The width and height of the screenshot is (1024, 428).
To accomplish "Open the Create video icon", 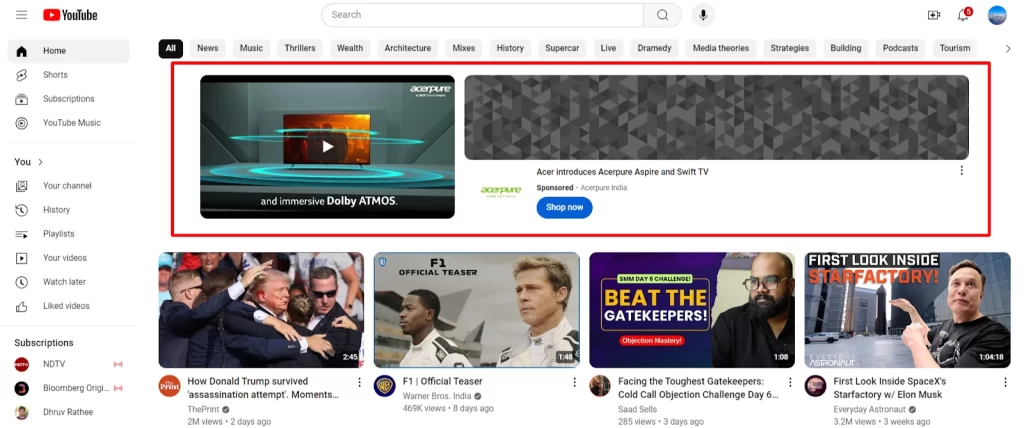I will click(x=934, y=15).
